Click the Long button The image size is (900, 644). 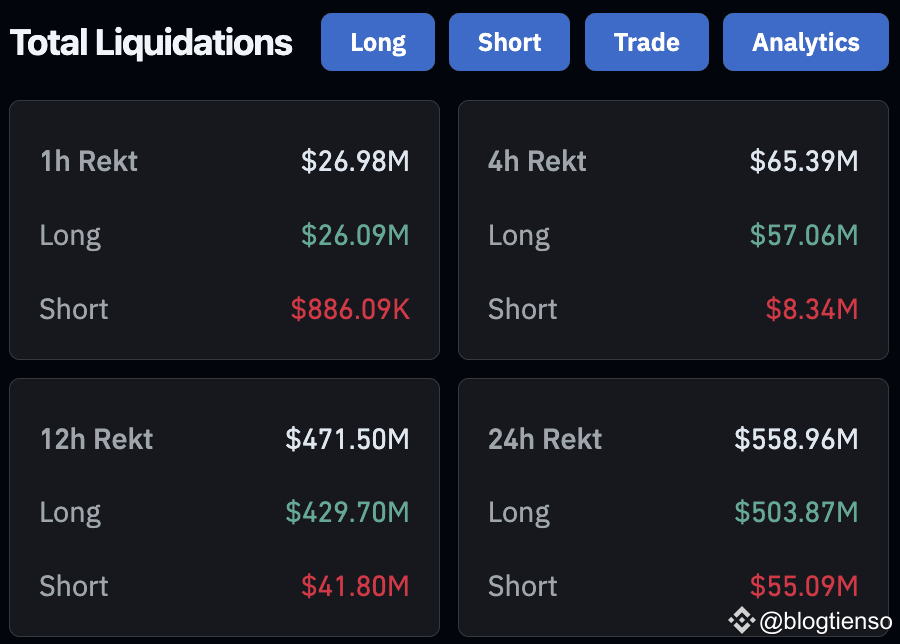click(x=378, y=42)
